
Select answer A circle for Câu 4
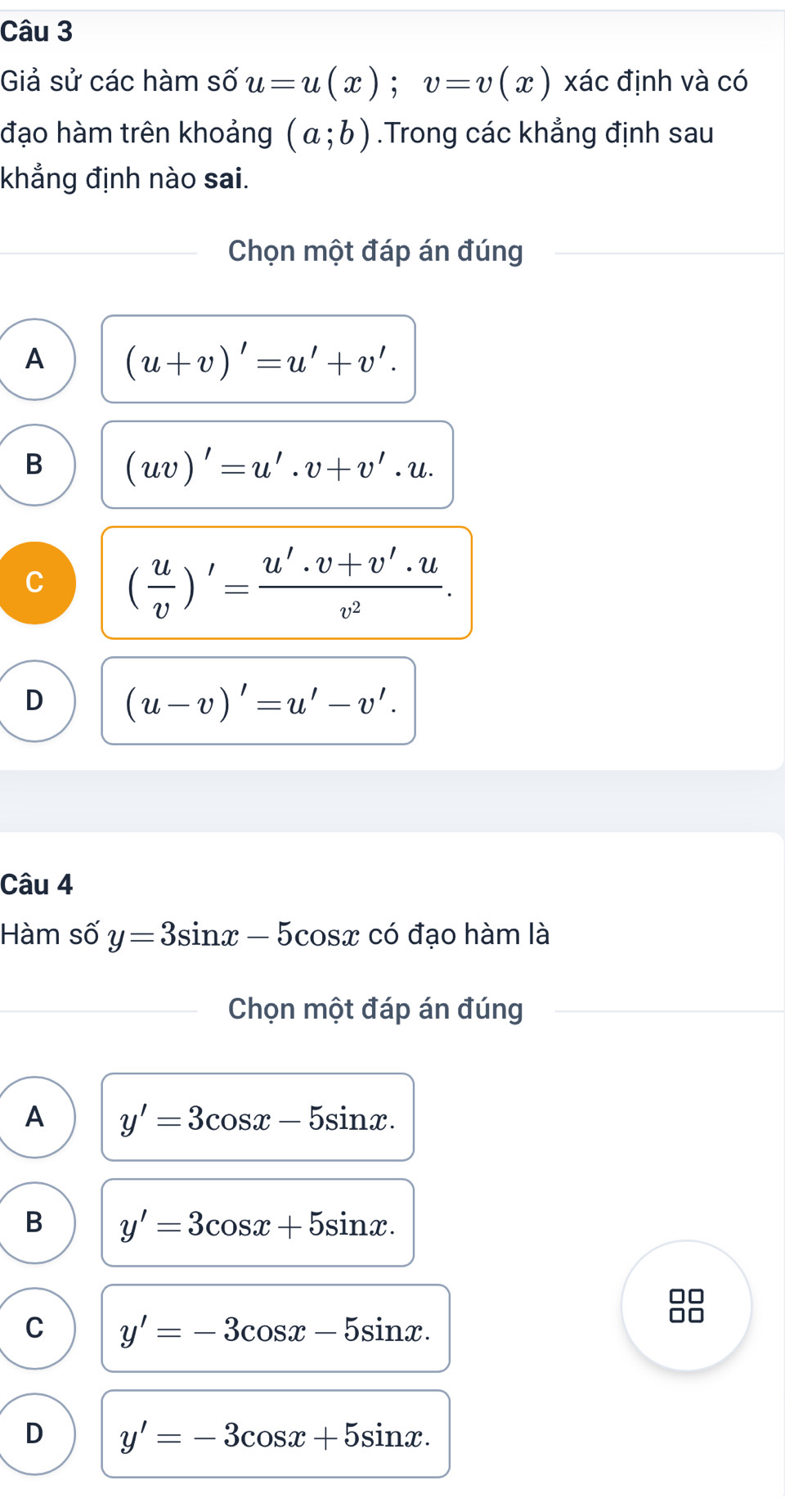34,1117
